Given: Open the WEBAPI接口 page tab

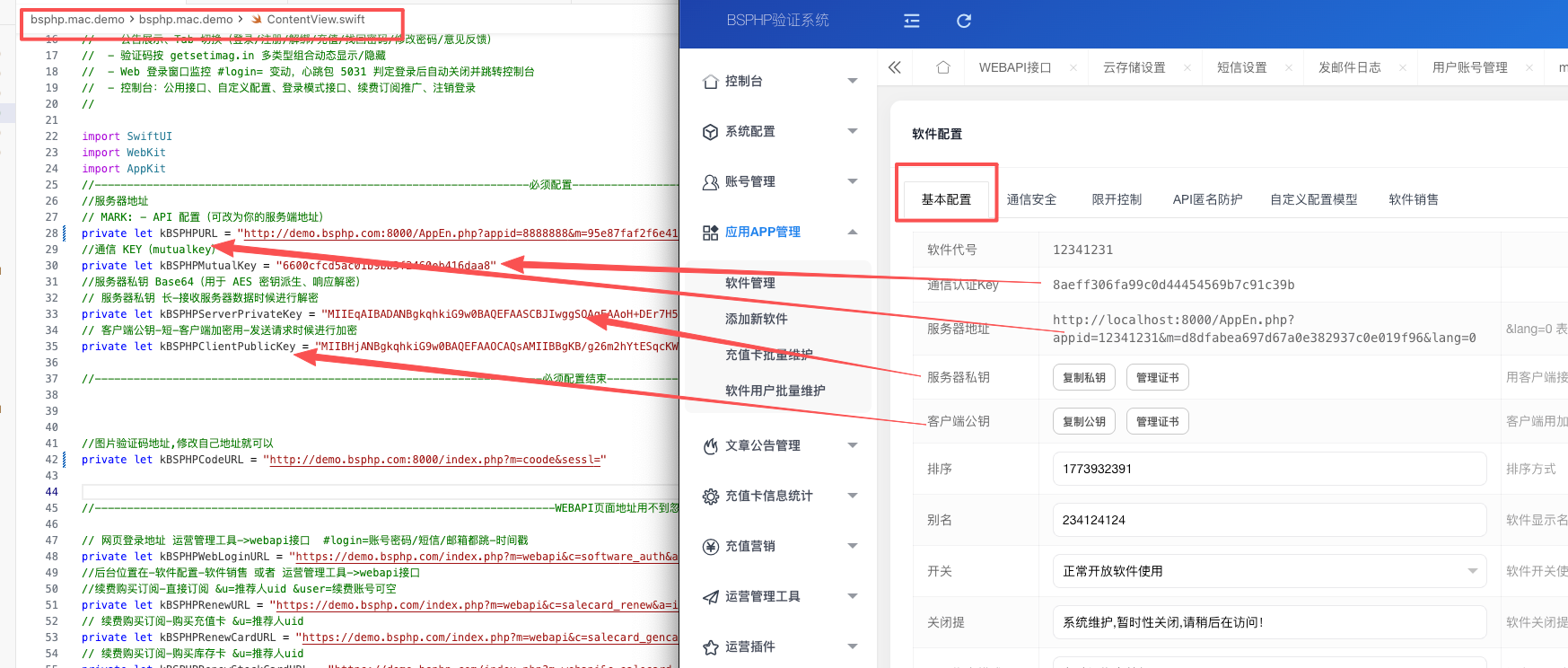Looking at the screenshot, I should [1015, 68].
